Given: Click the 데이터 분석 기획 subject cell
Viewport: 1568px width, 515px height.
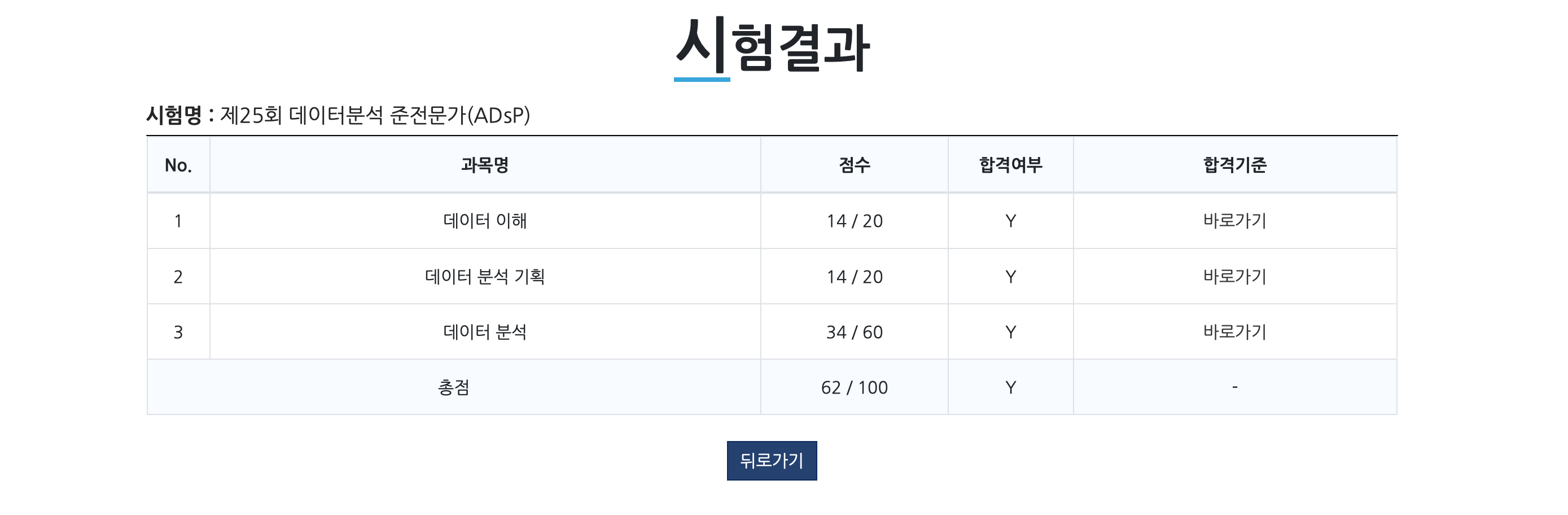Looking at the screenshot, I should point(484,276).
